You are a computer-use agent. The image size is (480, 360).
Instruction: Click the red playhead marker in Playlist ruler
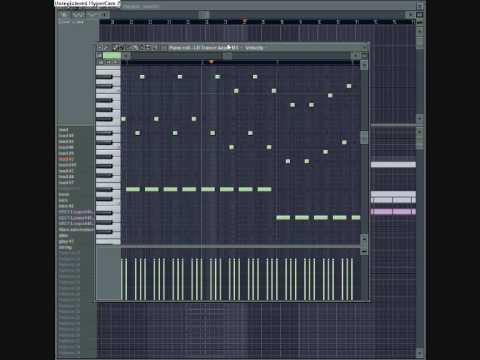tap(244, 21)
